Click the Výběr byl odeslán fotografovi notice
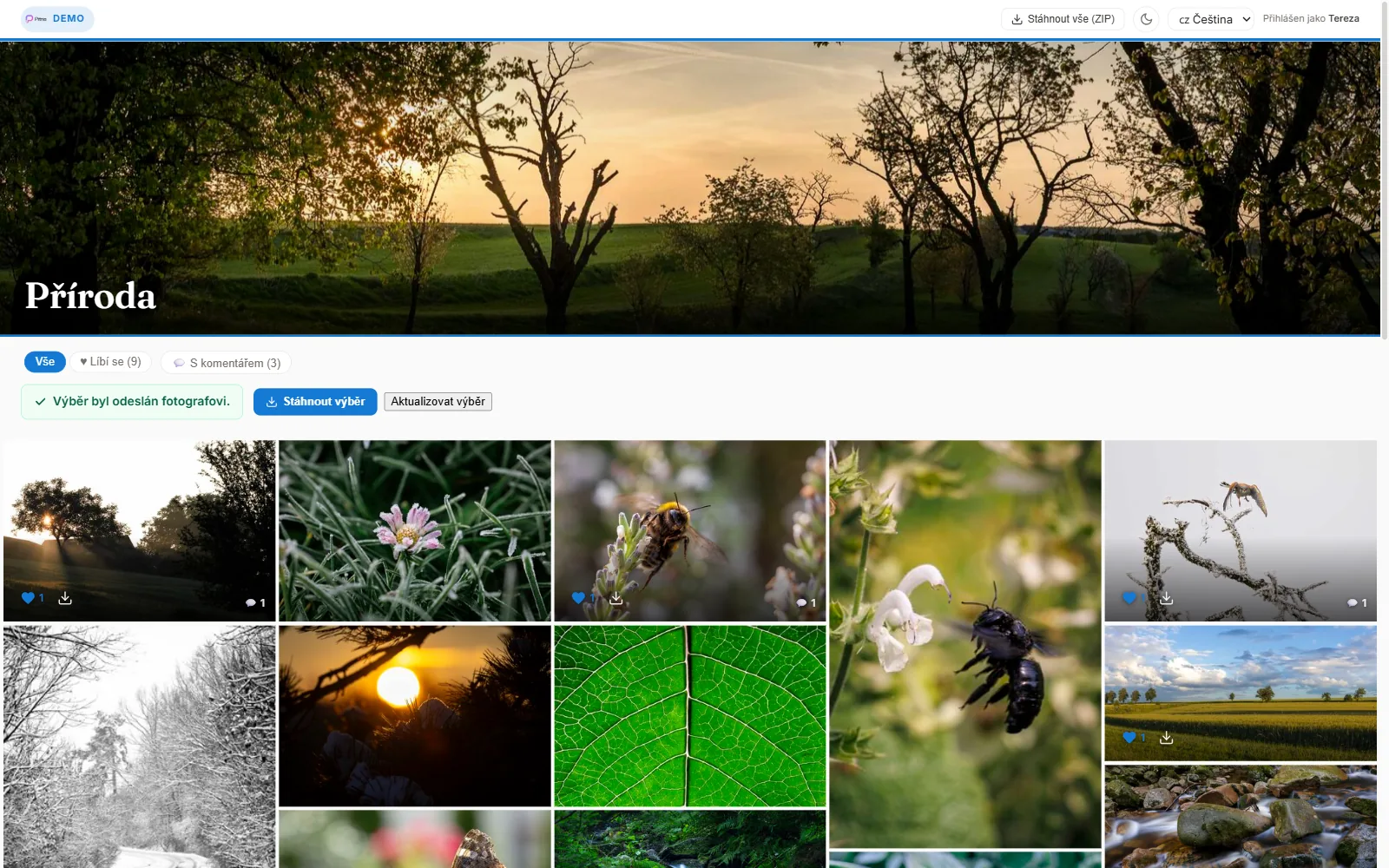The height and width of the screenshot is (868, 1389). (x=132, y=402)
